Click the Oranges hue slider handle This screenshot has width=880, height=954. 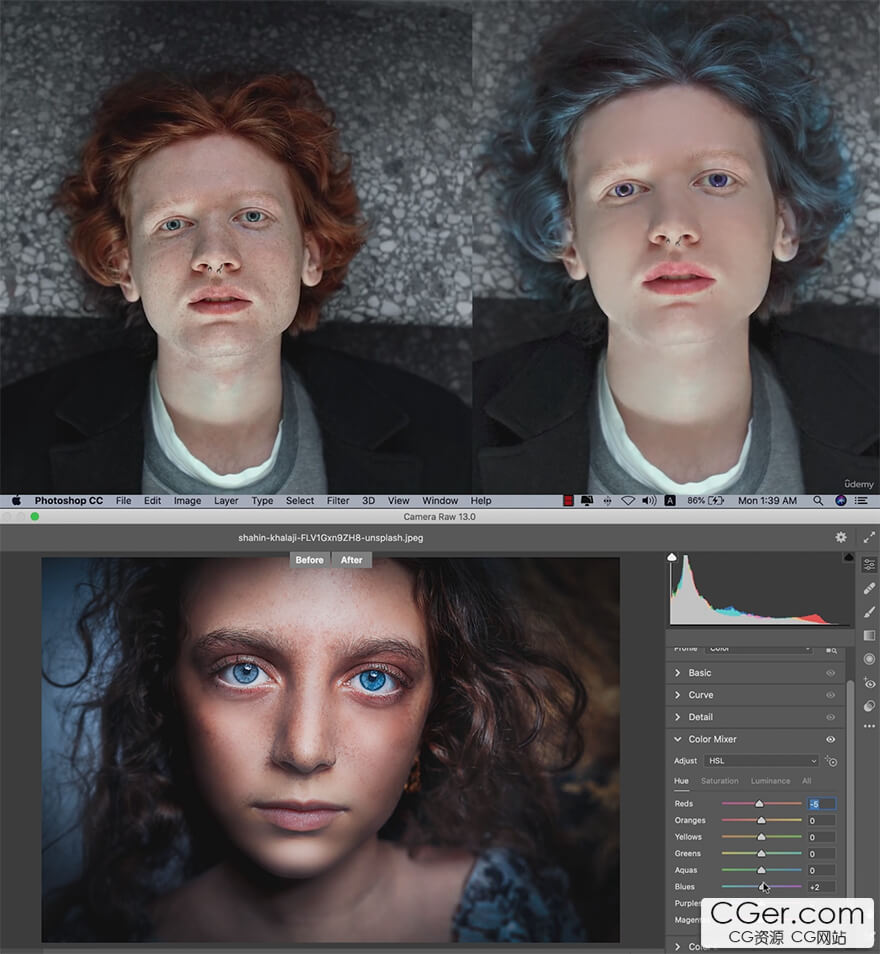[x=761, y=820]
